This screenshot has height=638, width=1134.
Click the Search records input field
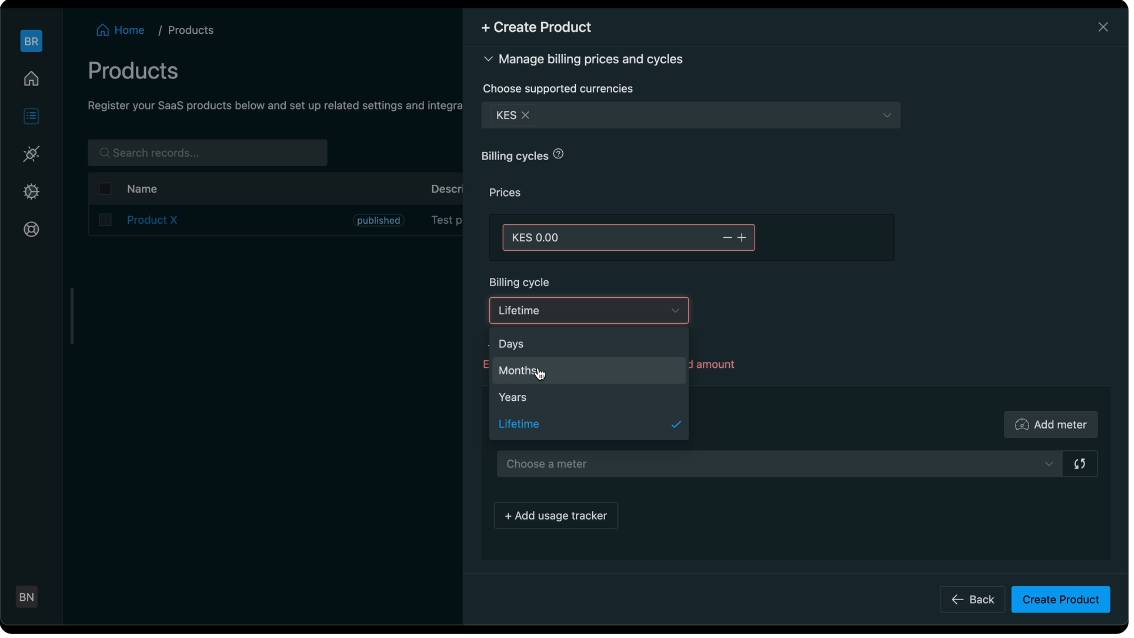point(208,153)
